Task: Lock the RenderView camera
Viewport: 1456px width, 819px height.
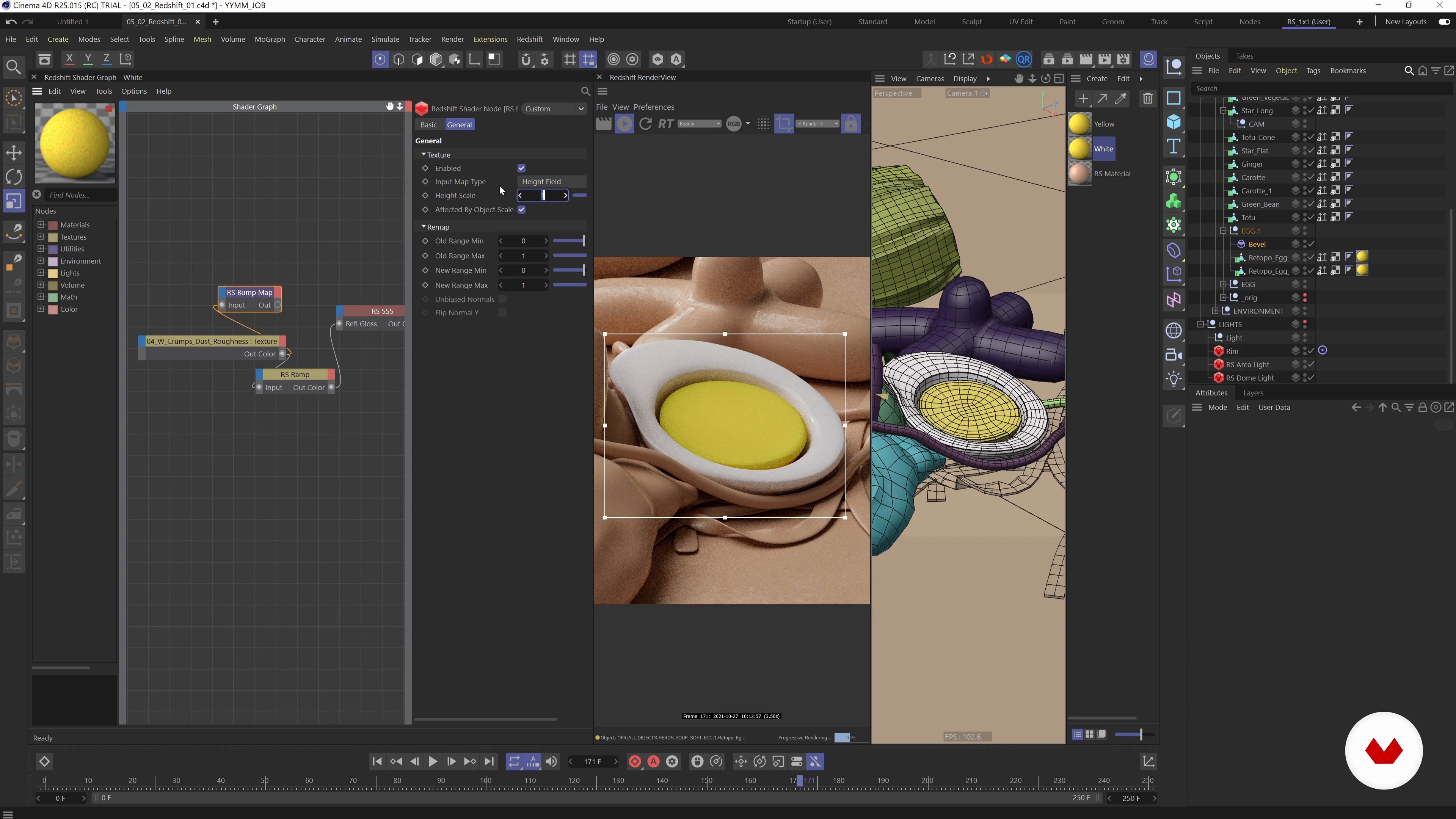Action: [850, 124]
